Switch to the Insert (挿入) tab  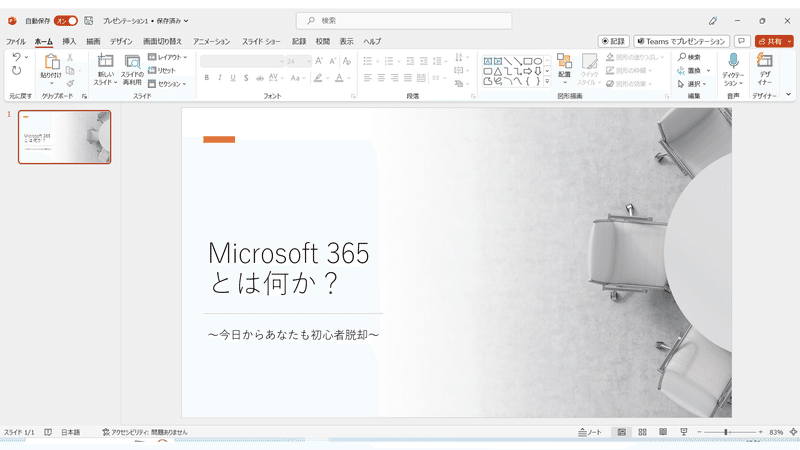(x=69, y=41)
